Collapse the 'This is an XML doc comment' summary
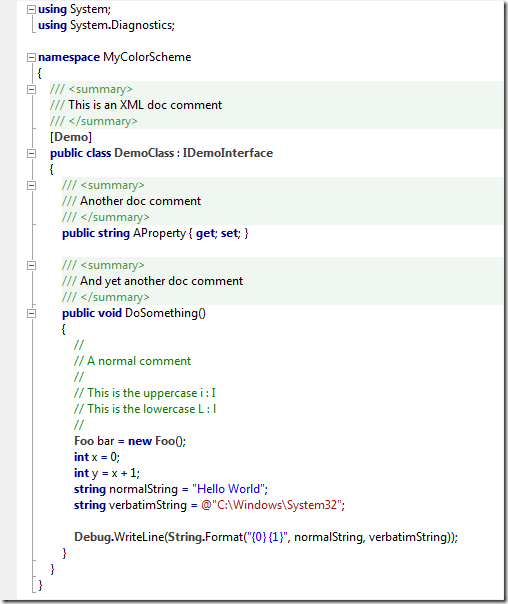The width and height of the screenshot is (508, 604). [31, 90]
